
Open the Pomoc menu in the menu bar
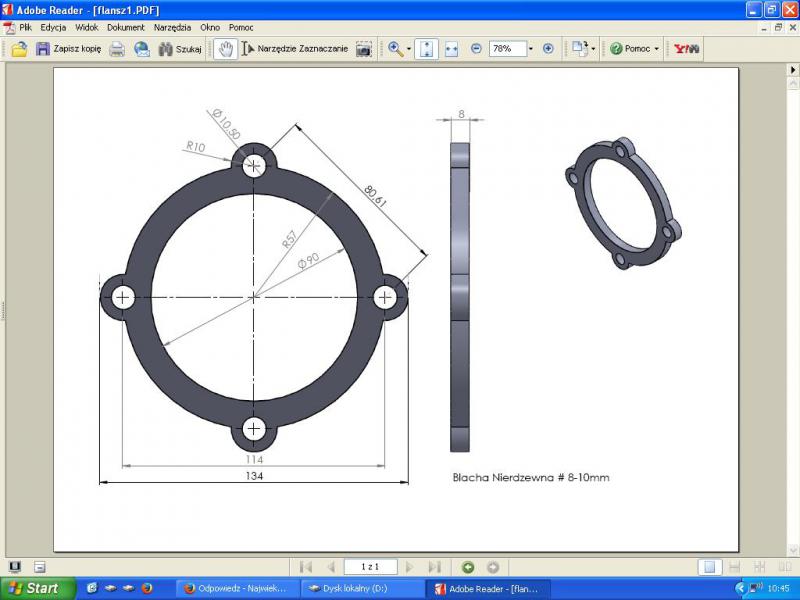point(241,28)
